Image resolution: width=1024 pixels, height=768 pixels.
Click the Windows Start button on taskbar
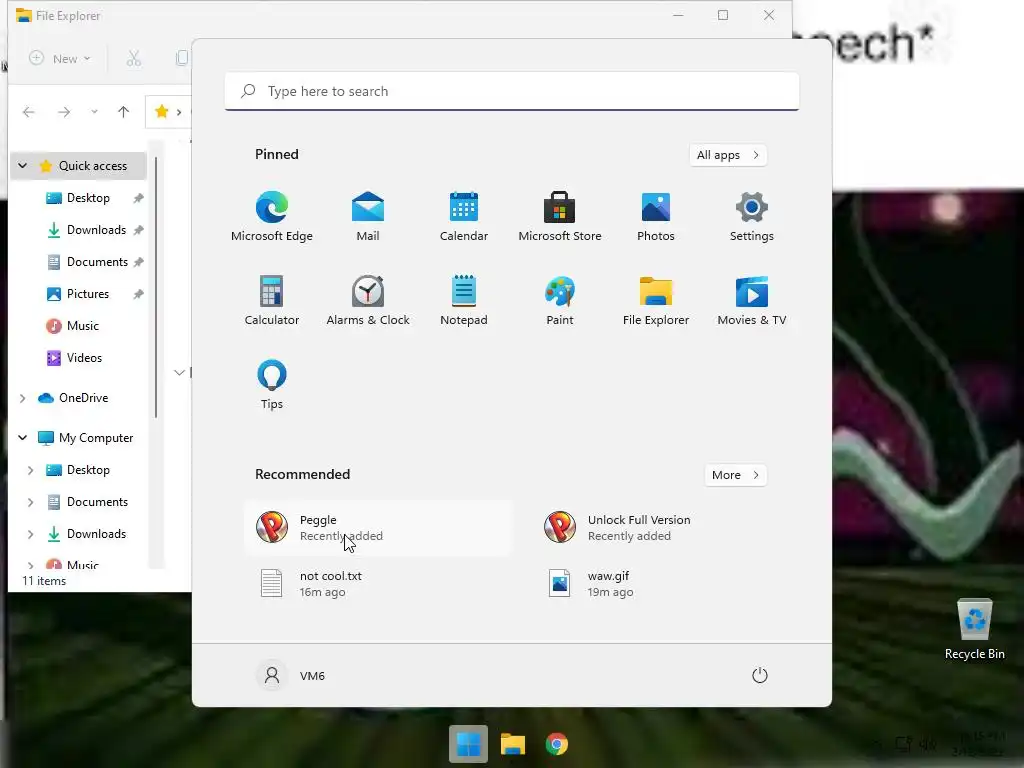468,744
